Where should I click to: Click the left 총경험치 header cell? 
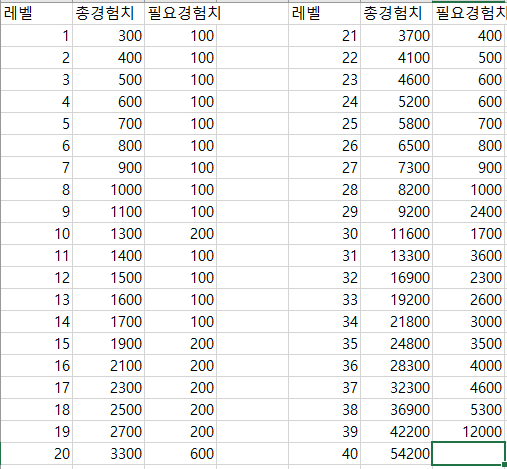point(108,14)
